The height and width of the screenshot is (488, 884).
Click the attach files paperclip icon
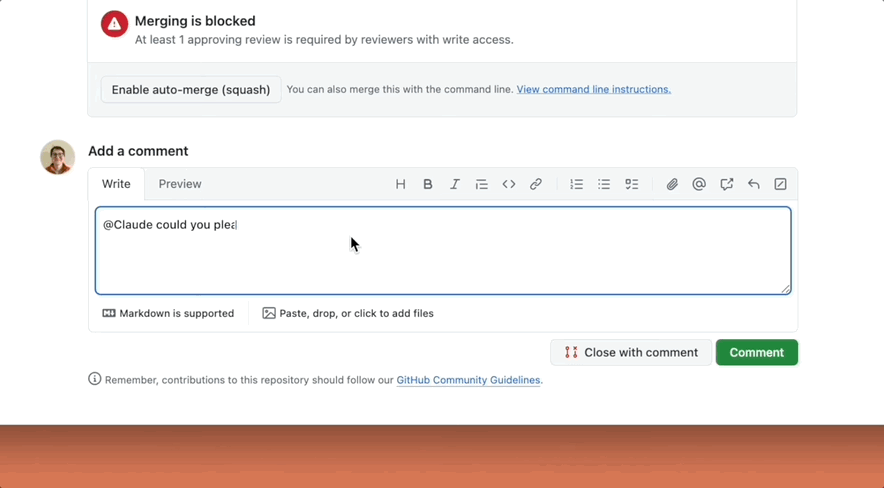click(x=672, y=184)
